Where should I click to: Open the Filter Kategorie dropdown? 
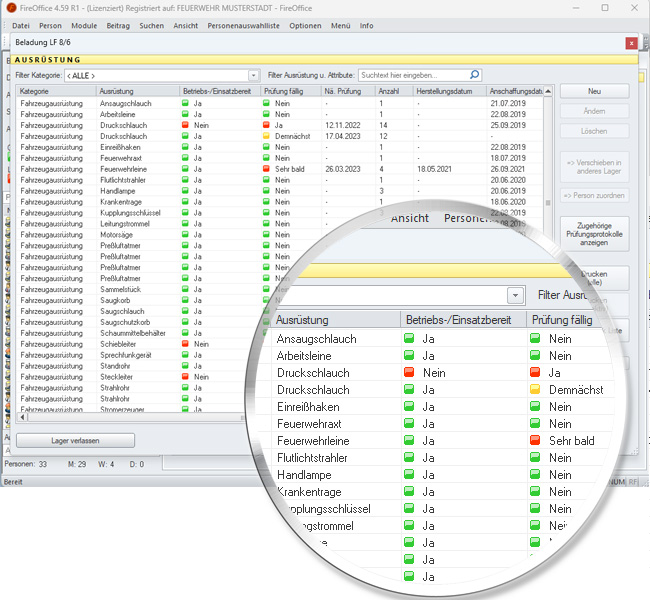[253, 75]
